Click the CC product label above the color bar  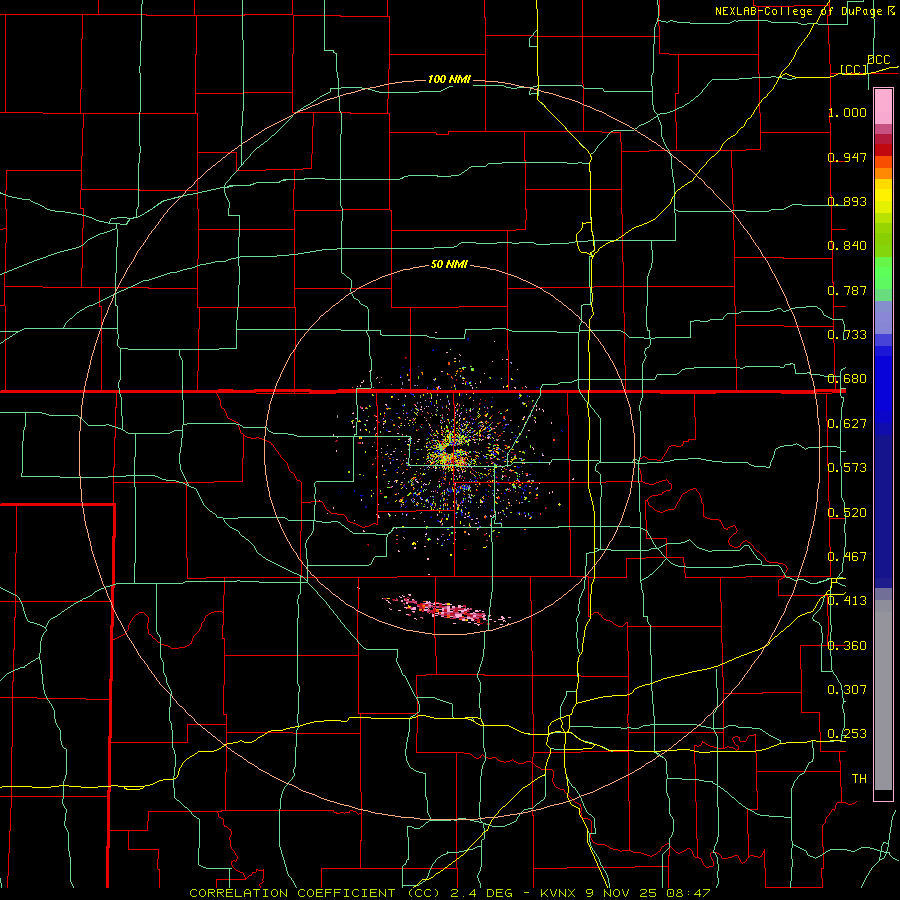pos(854,69)
